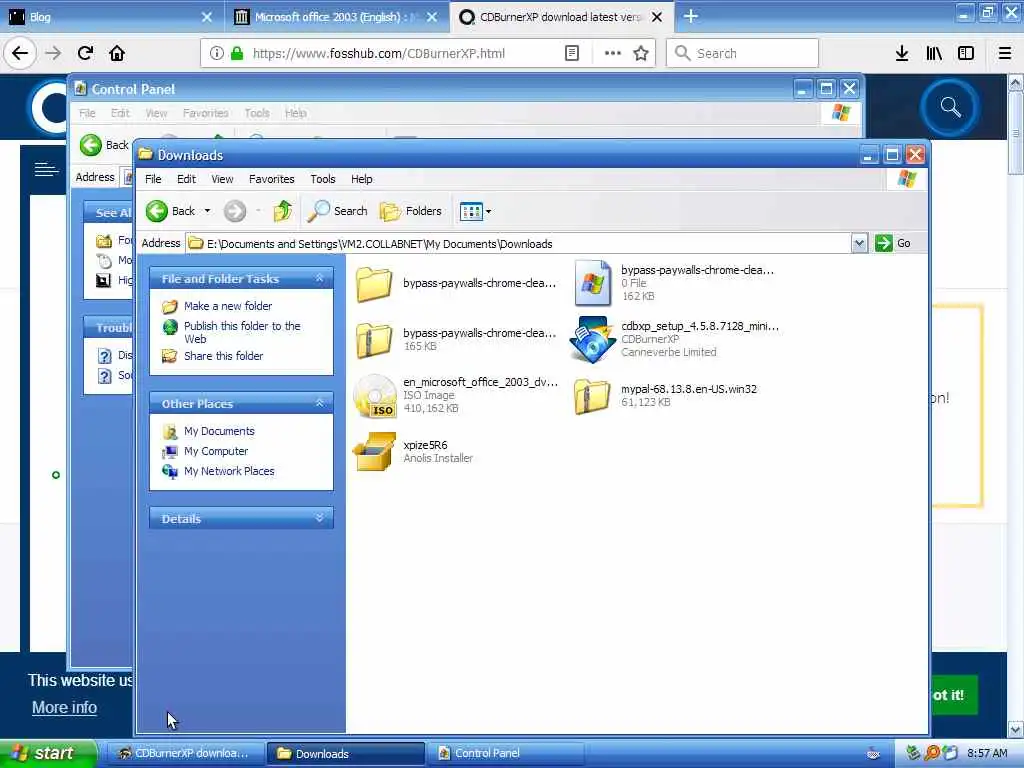Image resolution: width=1024 pixels, height=768 pixels.
Task: Click the Back button in Downloads window
Action: [x=170, y=211]
